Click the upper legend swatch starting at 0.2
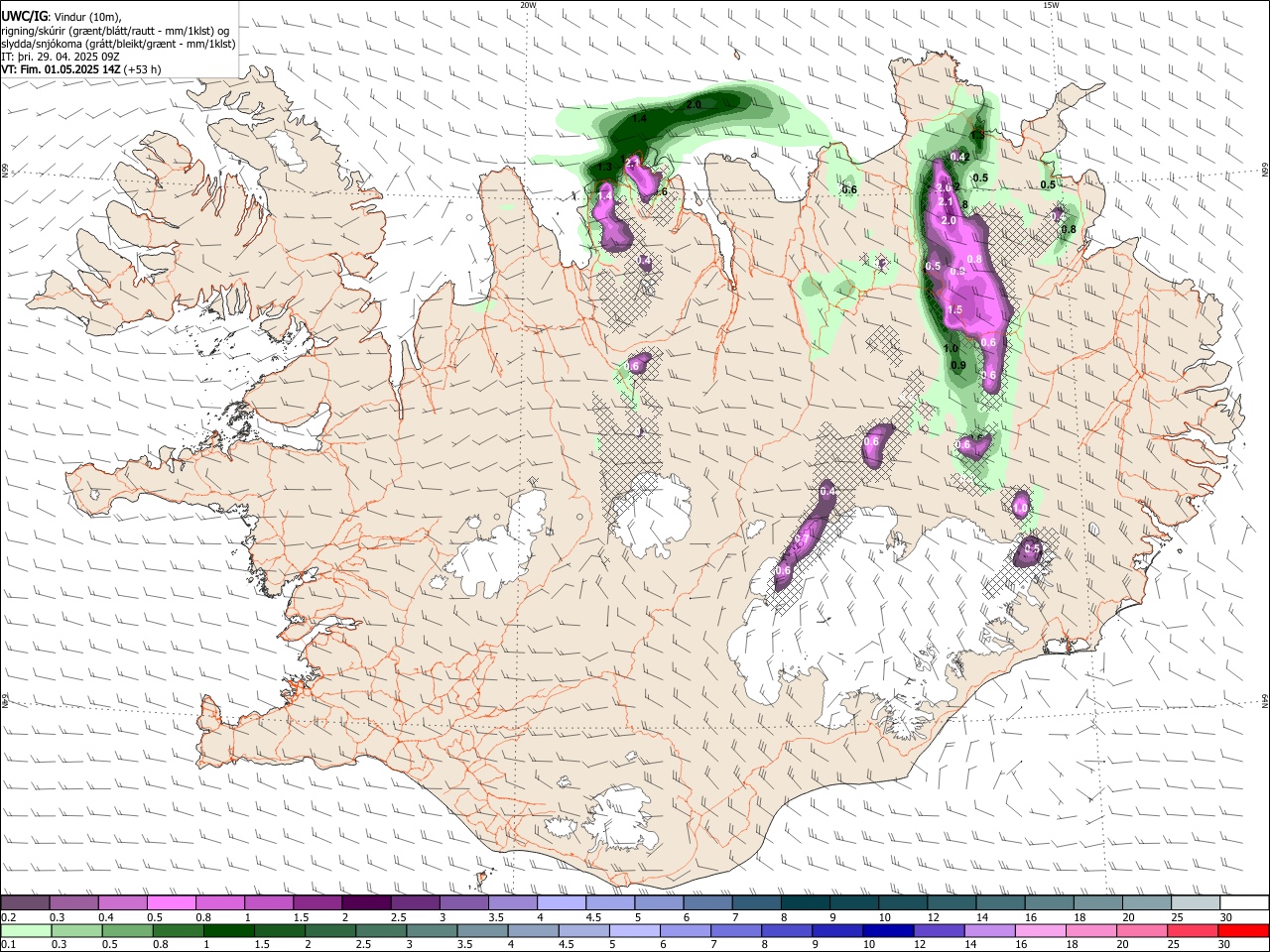Image resolution: width=1270 pixels, height=952 pixels. click(25, 902)
